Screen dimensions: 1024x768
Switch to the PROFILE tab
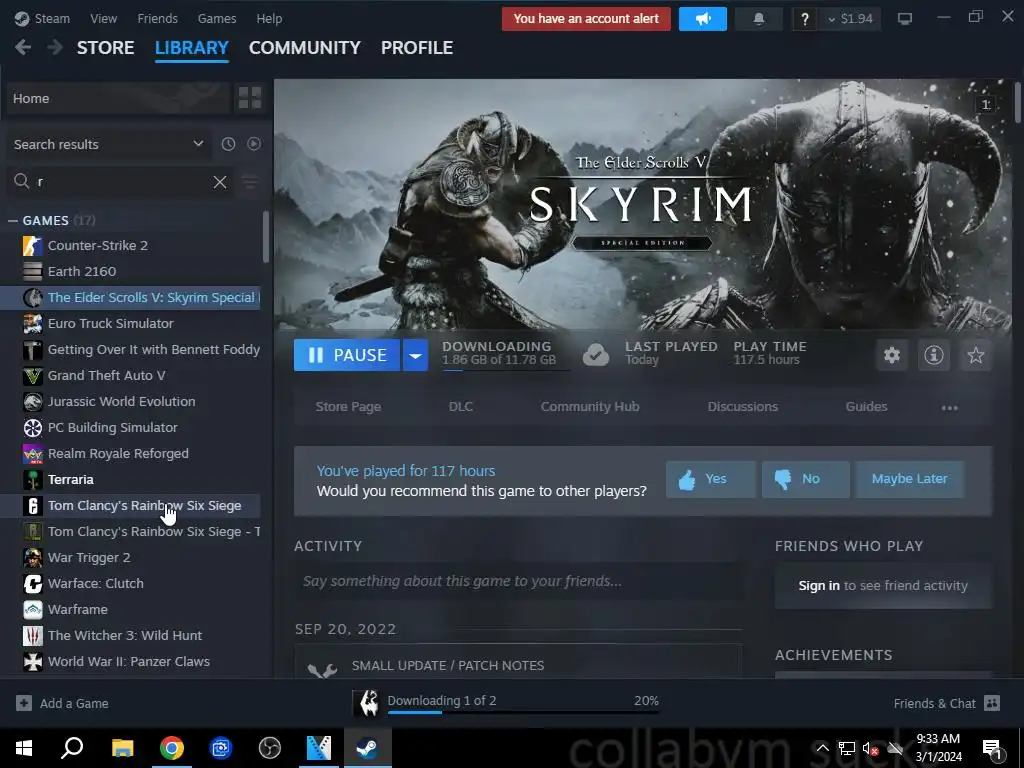coord(417,48)
